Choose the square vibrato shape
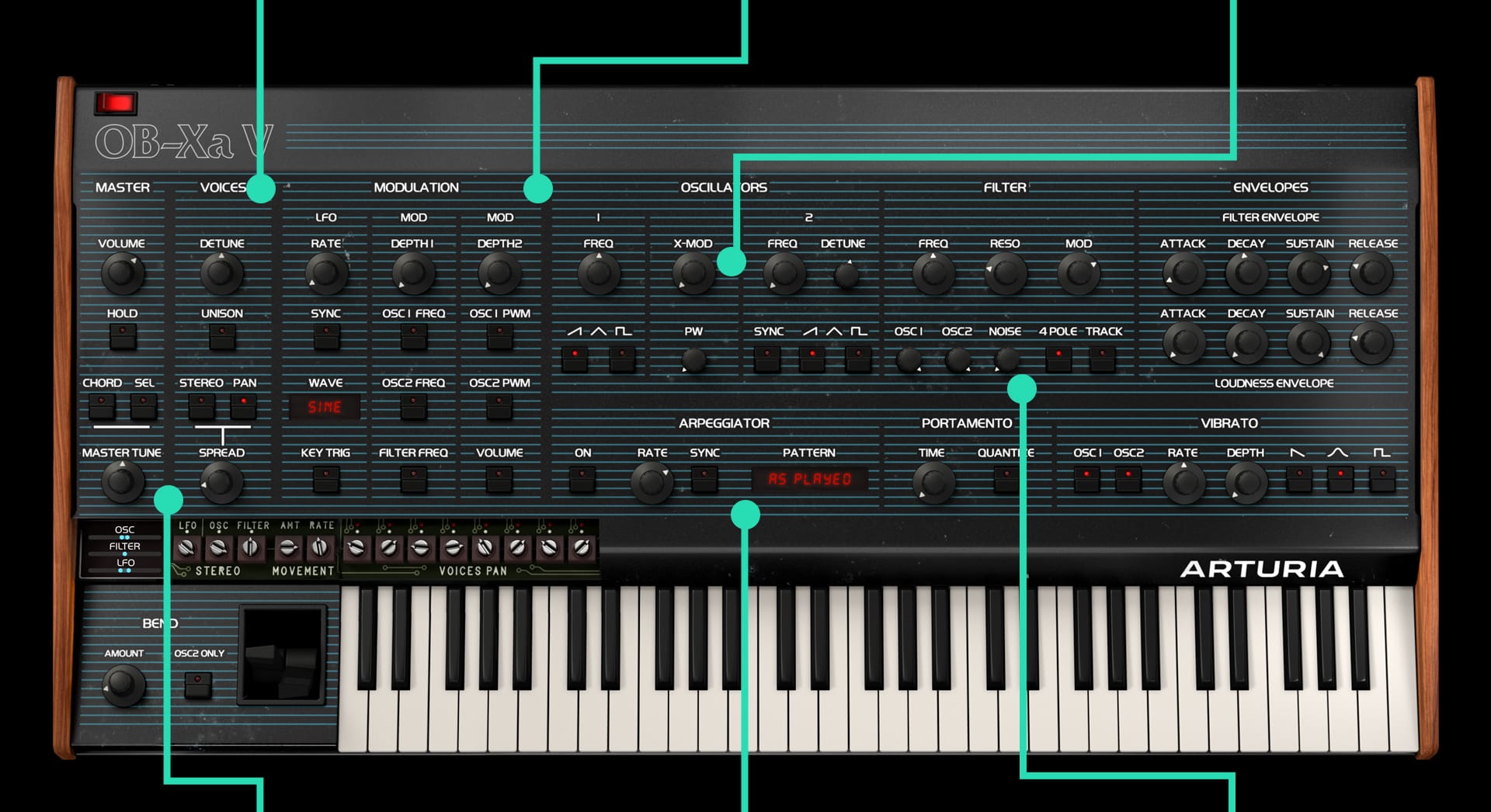1491x812 pixels. point(1382,479)
